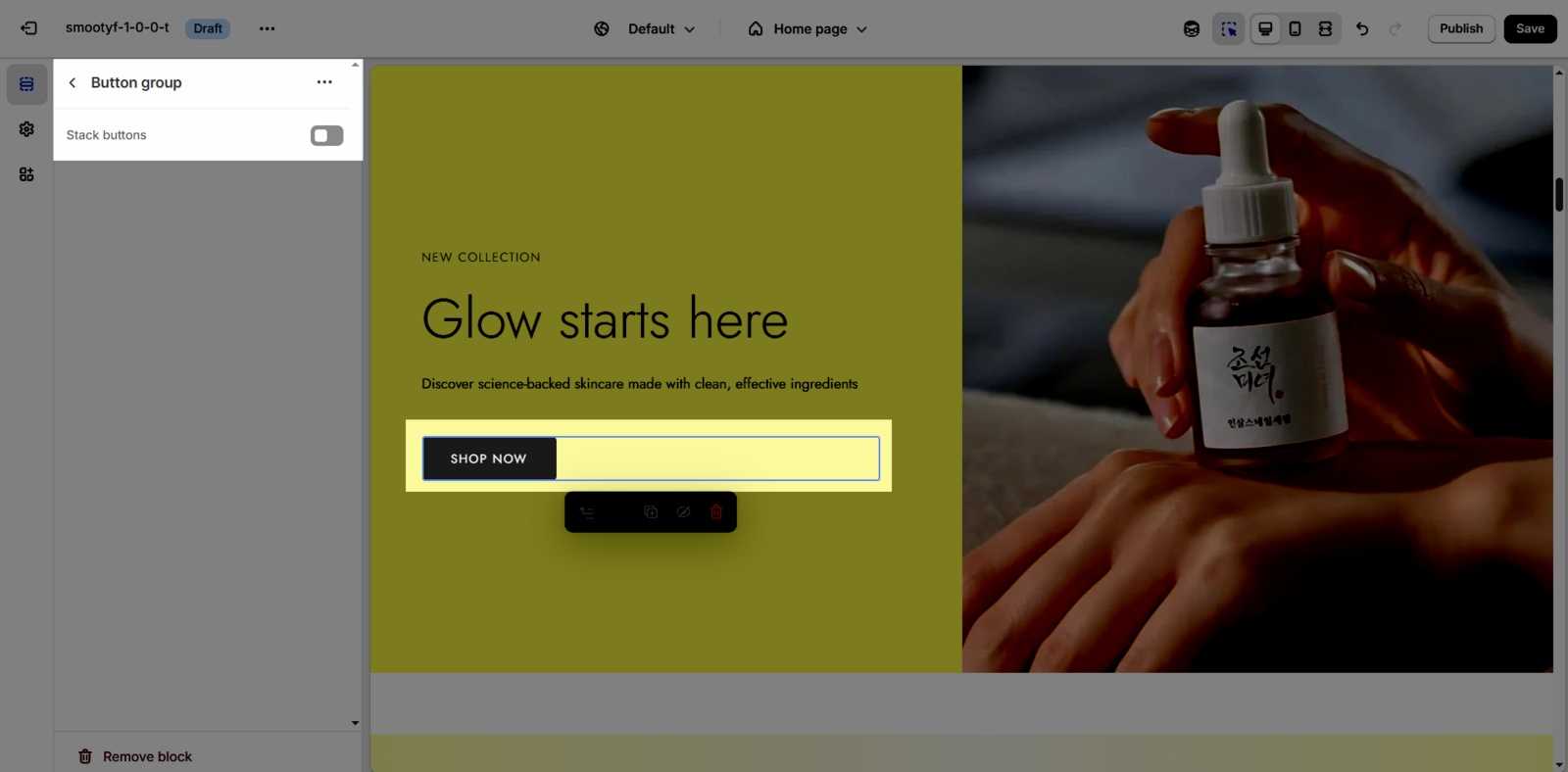Exit the theme editor via exit icon
The width and height of the screenshot is (1568, 772).
point(28,28)
